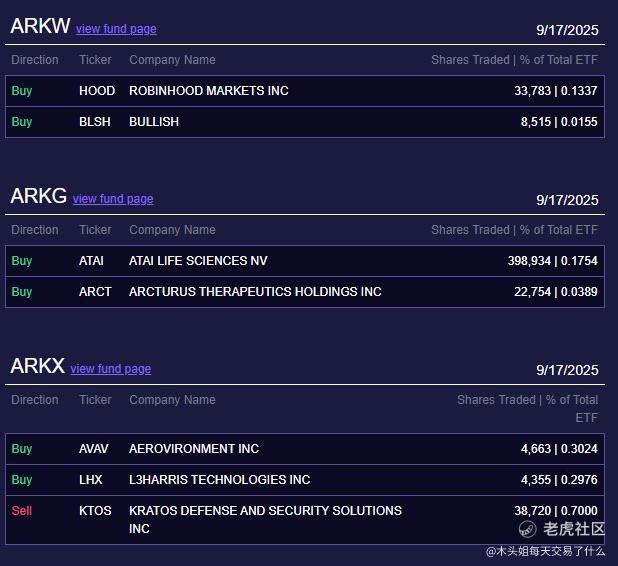Select the BLSH ticker for Bullish
The height and width of the screenshot is (566, 618).
coord(97,122)
